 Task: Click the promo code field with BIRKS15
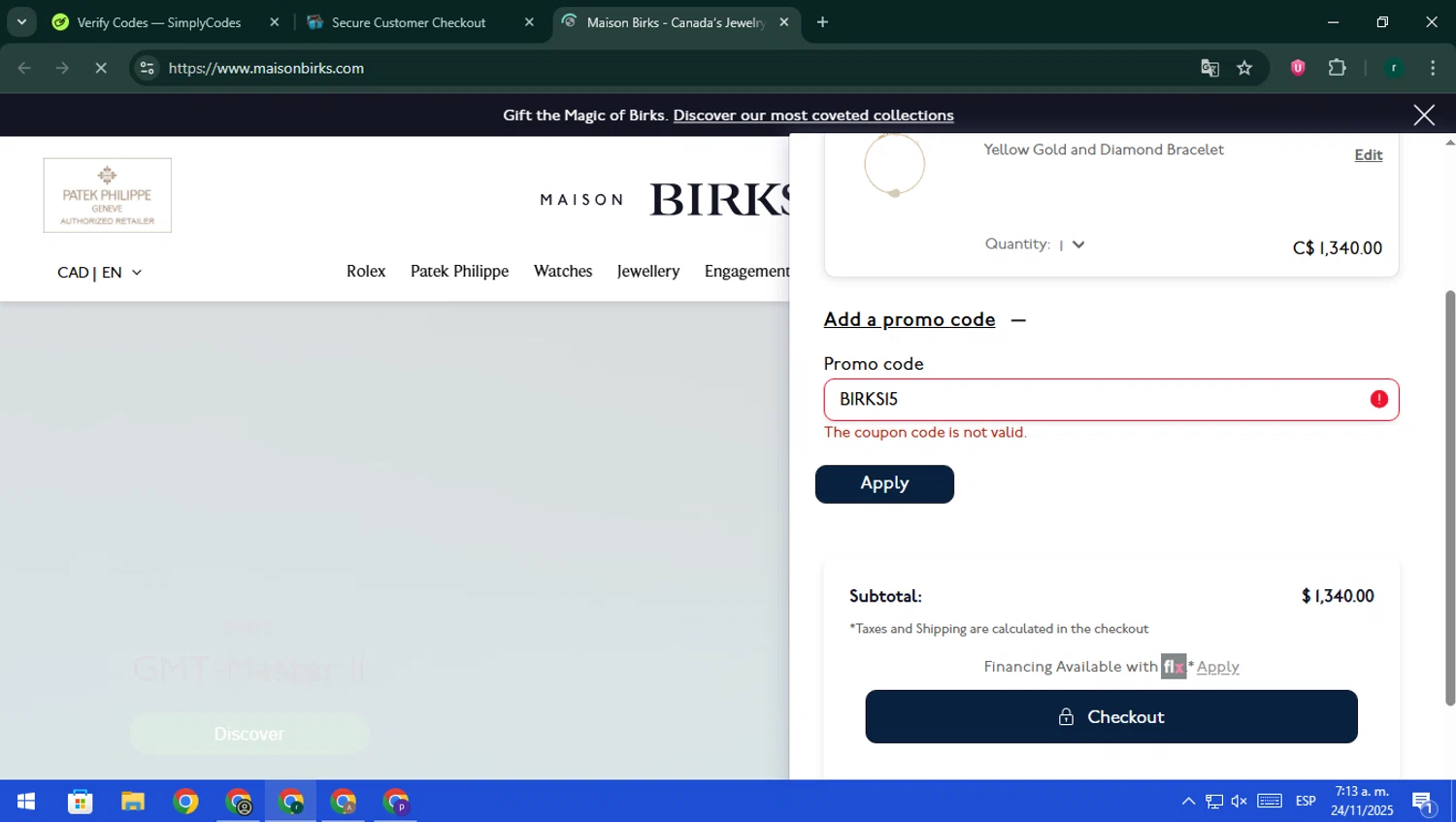coord(1111,400)
